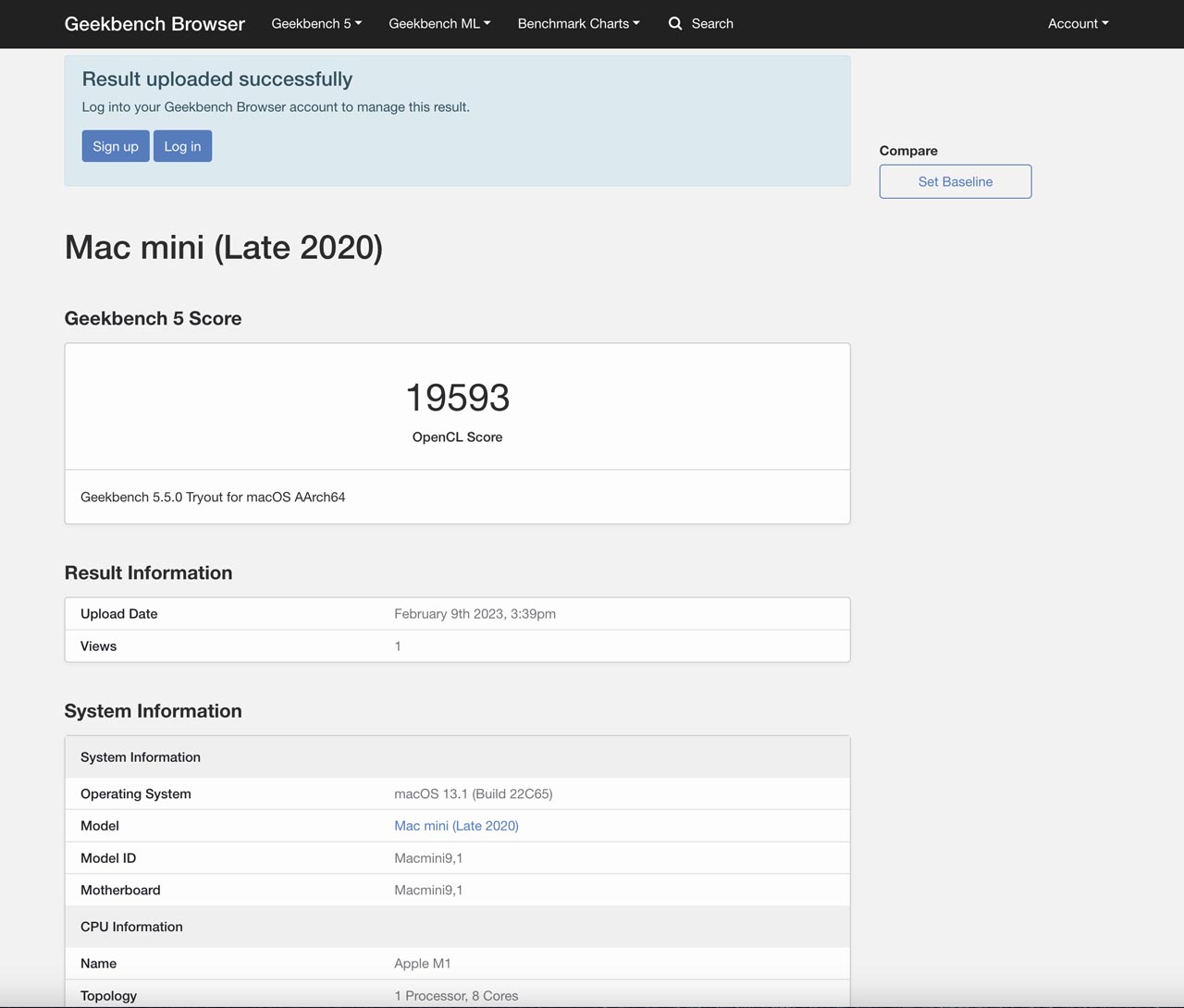Image resolution: width=1184 pixels, height=1008 pixels.
Task: Click the Upload Date row label
Action: click(119, 614)
